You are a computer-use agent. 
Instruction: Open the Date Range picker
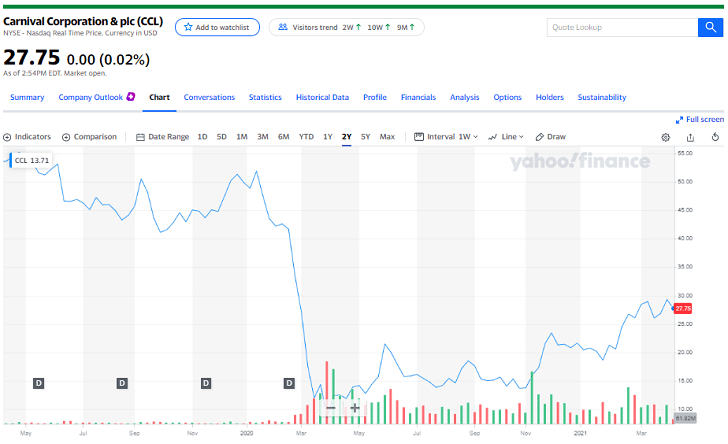tap(162, 137)
